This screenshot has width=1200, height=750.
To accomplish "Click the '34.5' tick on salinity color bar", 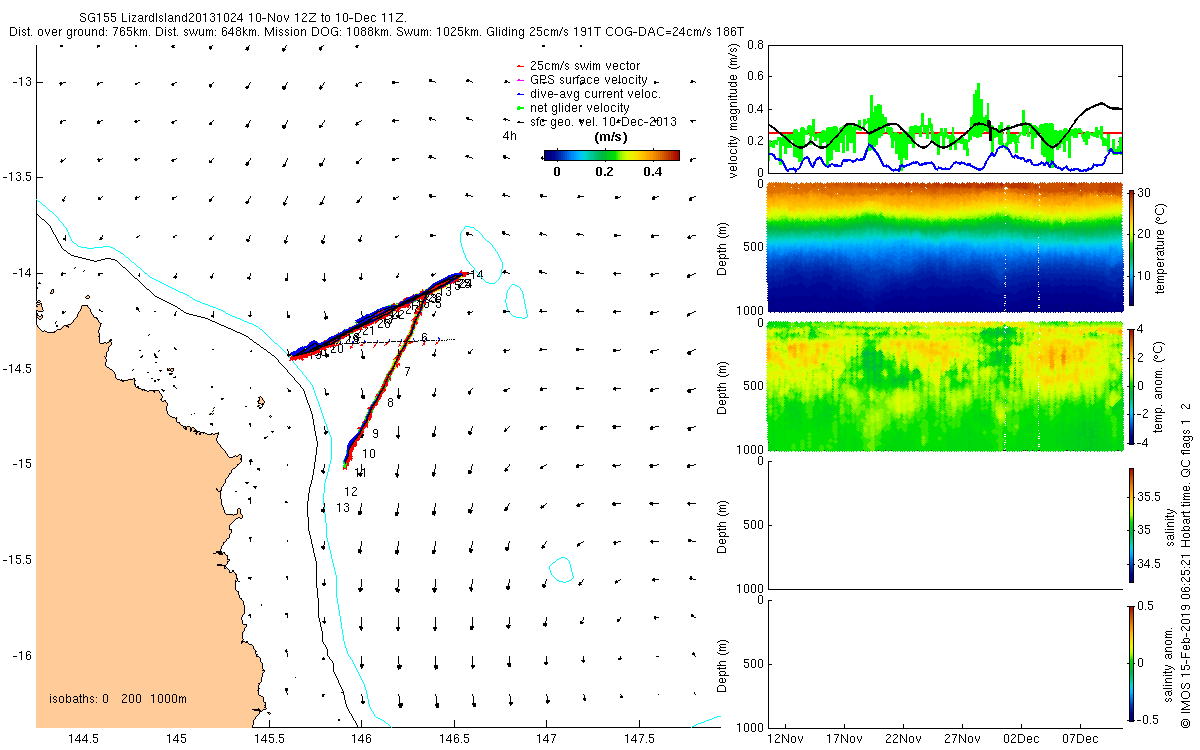I will click(1148, 565).
